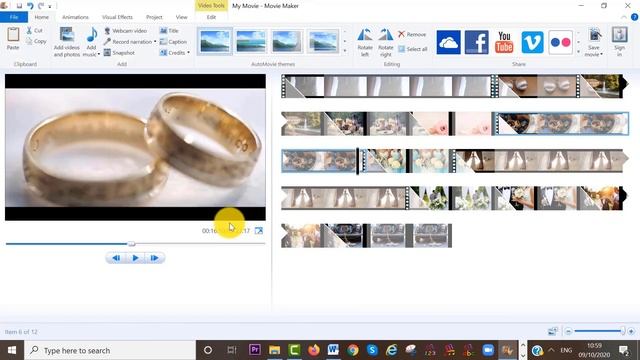
Task: Add a Caption to the clip
Action: click(173, 42)
